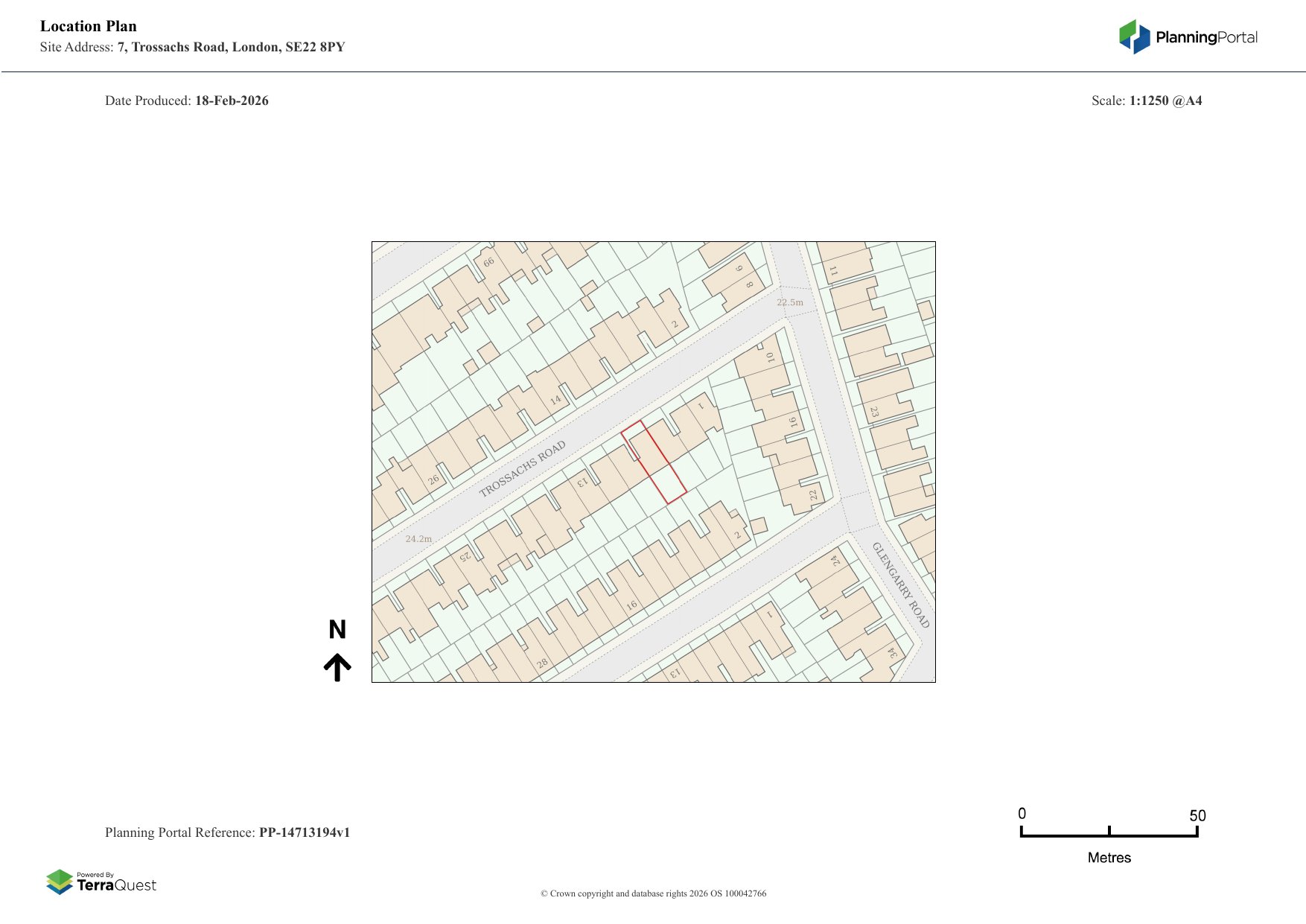Image resolution: width=1306 pixels, height=924 pixels.
Task: Click reference number PP-14713194v1
Action: click(304, 832)
